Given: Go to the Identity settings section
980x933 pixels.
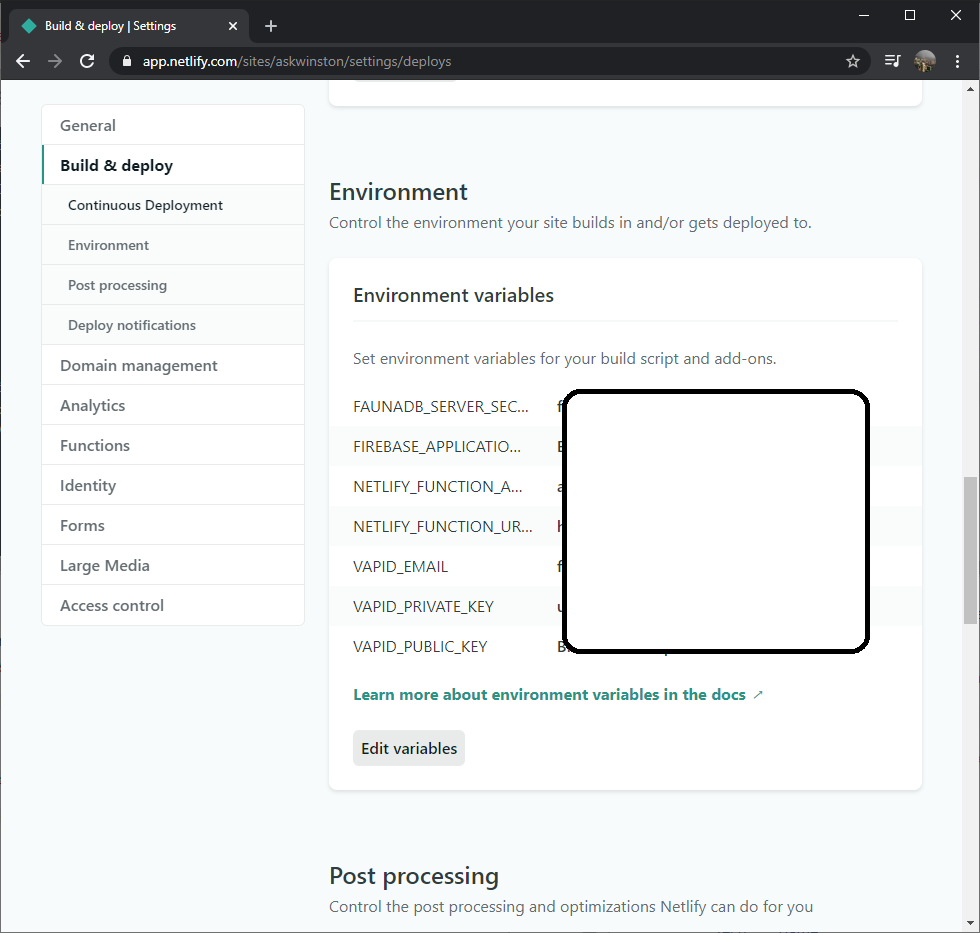Looking at the screenshot, I should tap(87, 485).
